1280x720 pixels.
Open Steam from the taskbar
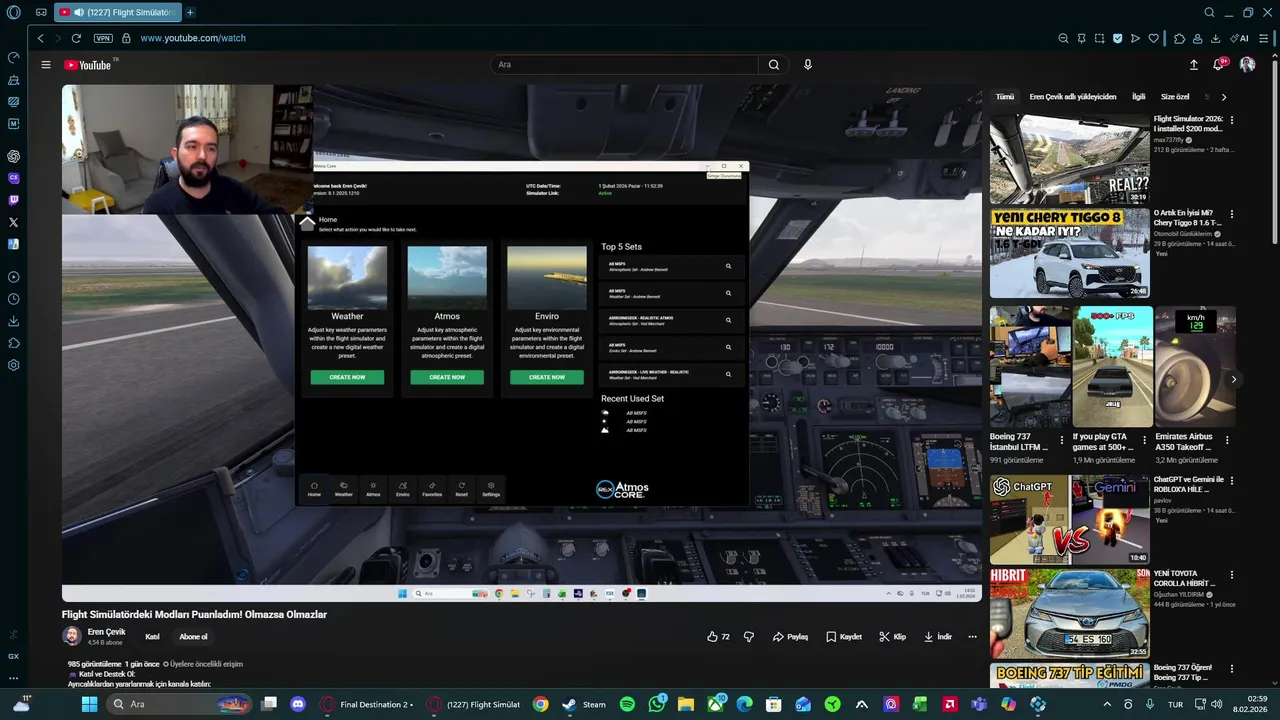click(584, 704)
